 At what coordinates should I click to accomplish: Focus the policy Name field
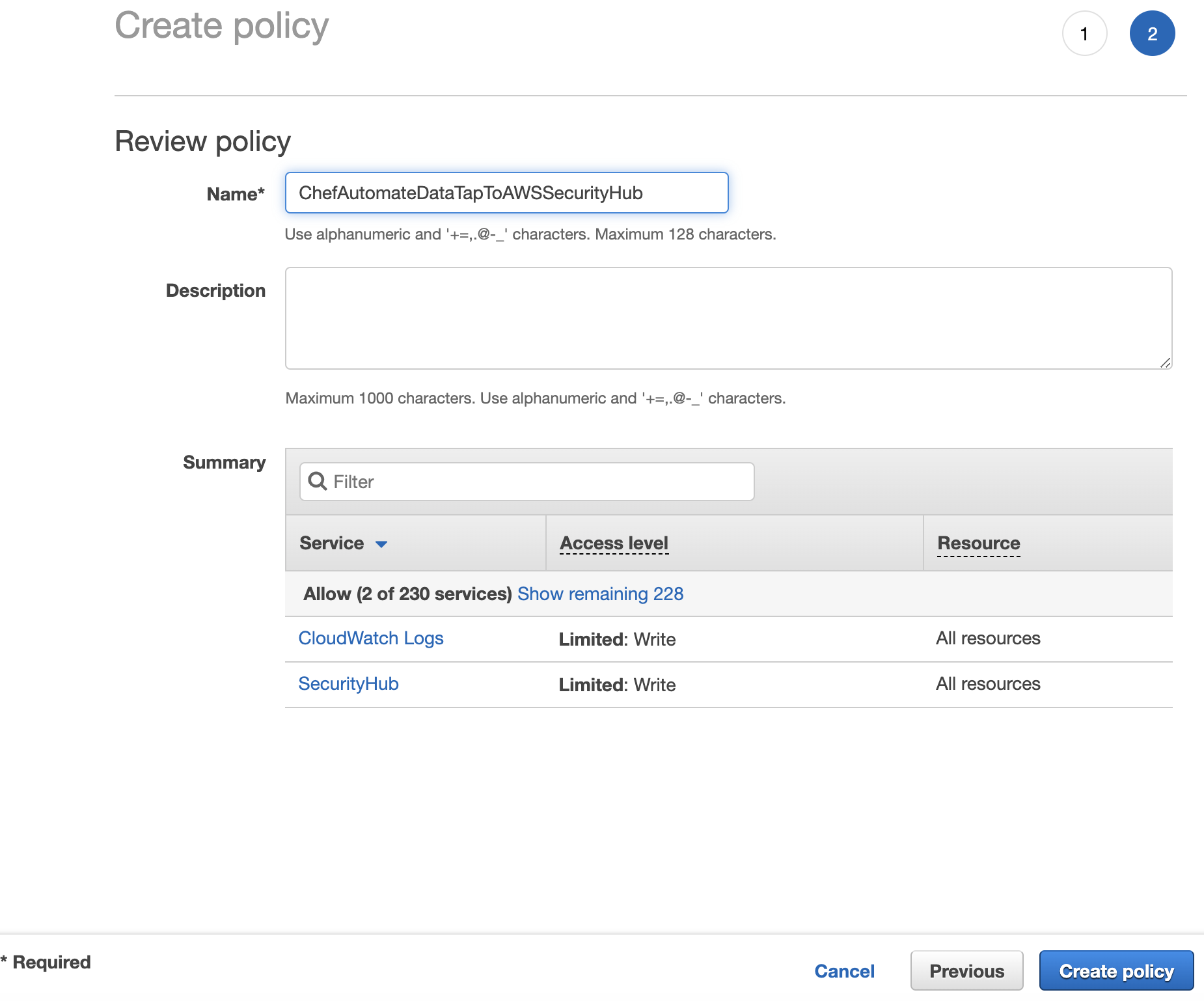(x=506, y=193)
